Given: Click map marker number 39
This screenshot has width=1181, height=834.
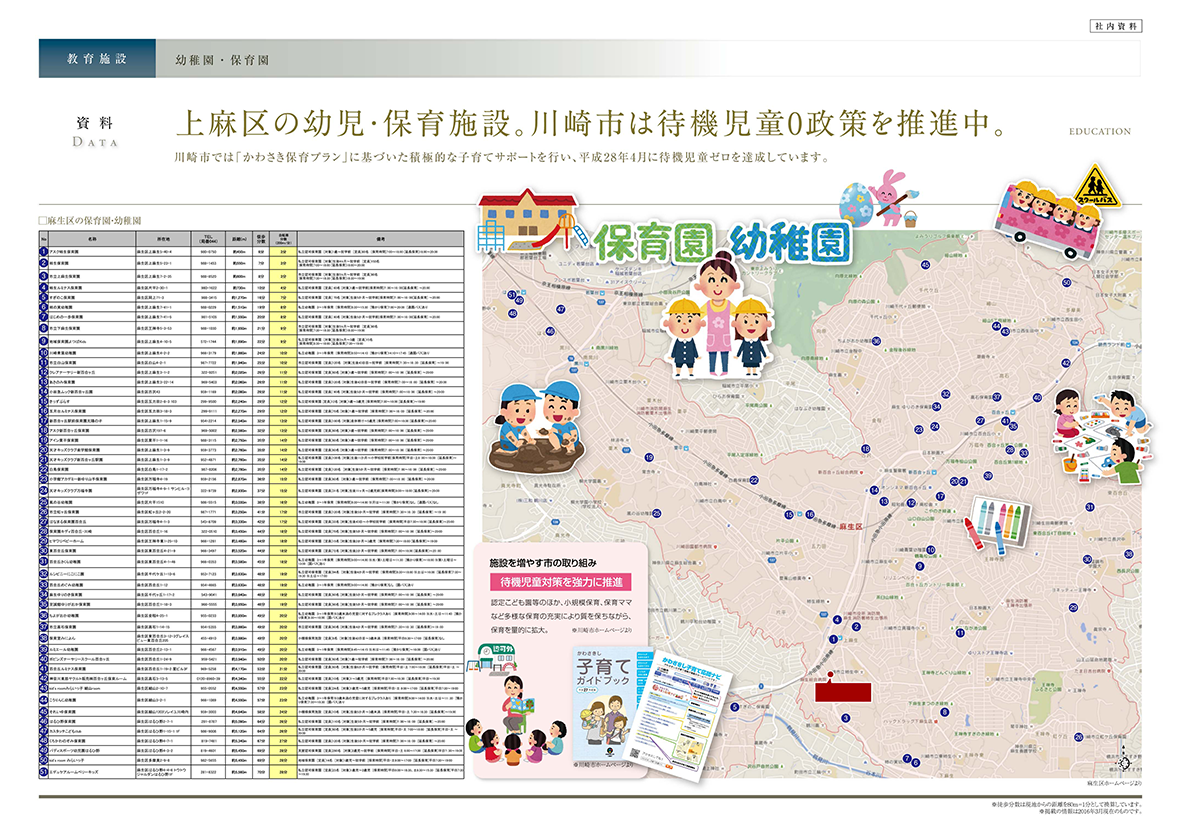Looking at the screenshot, I should point(987,476).
